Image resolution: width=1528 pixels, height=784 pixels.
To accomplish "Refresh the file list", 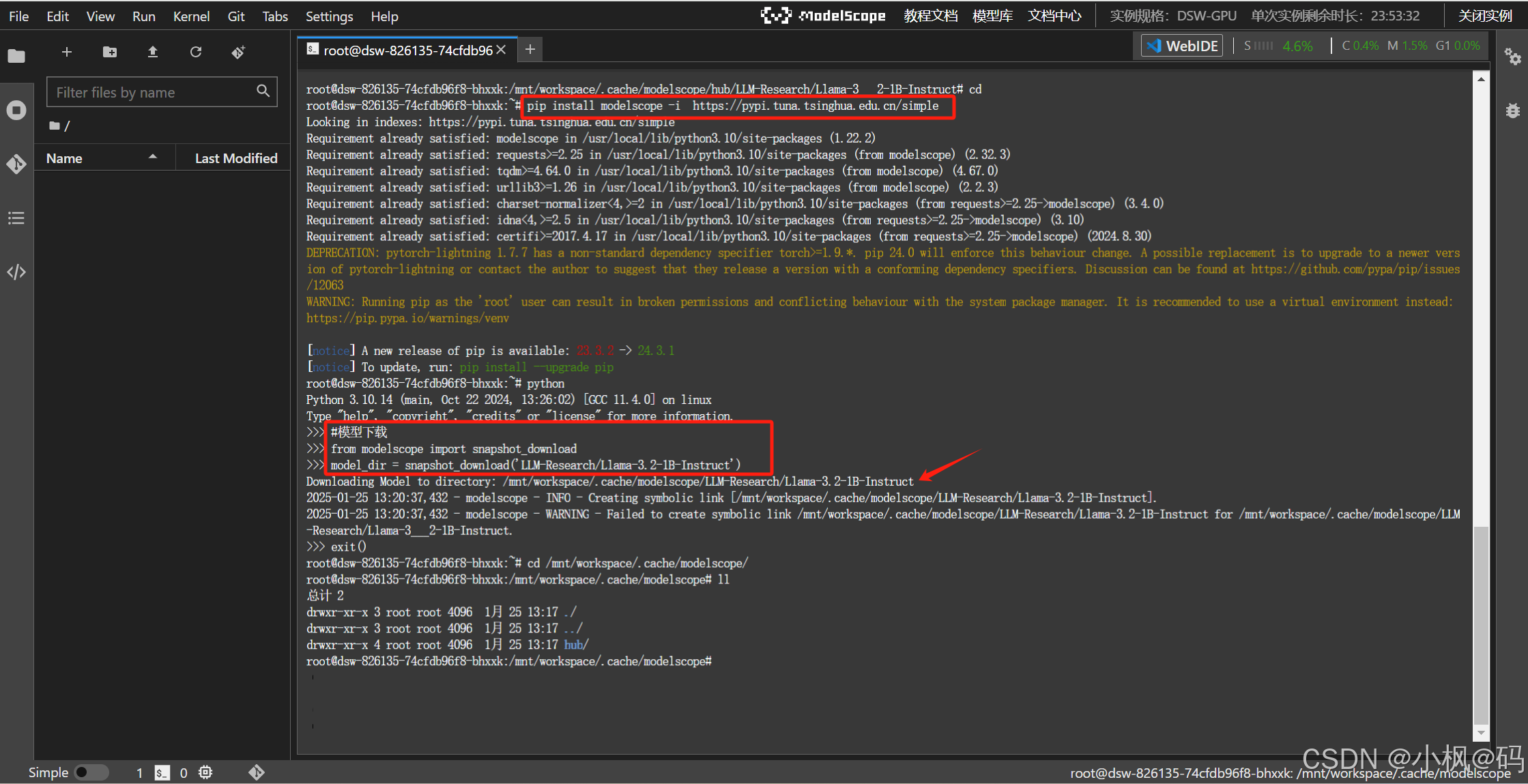I will click(x=196, y=52).
